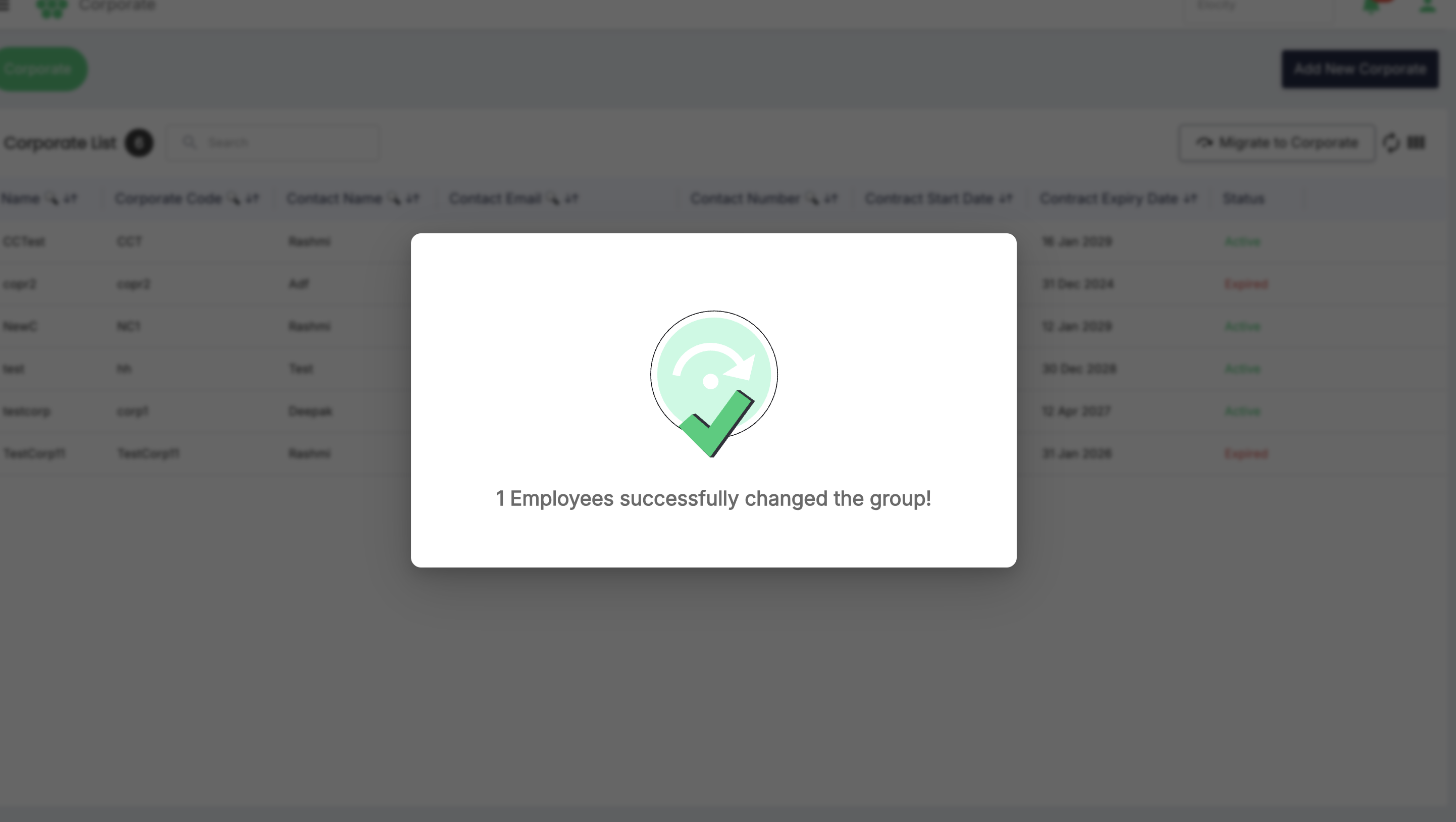The height and width of the screenshot is (822, 1456).
Task: Click the NewC row name
Action: tap(20, 326)
